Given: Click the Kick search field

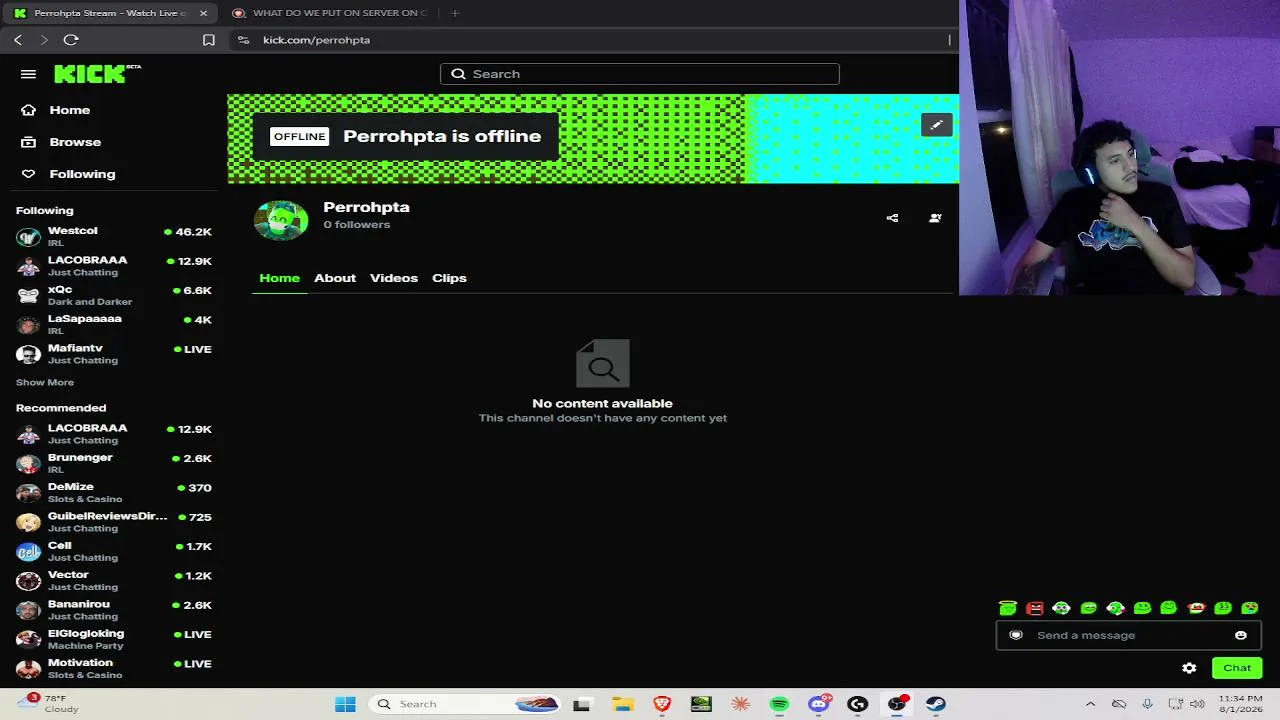Looking at the screenshot, I should [x=639, y=74].
